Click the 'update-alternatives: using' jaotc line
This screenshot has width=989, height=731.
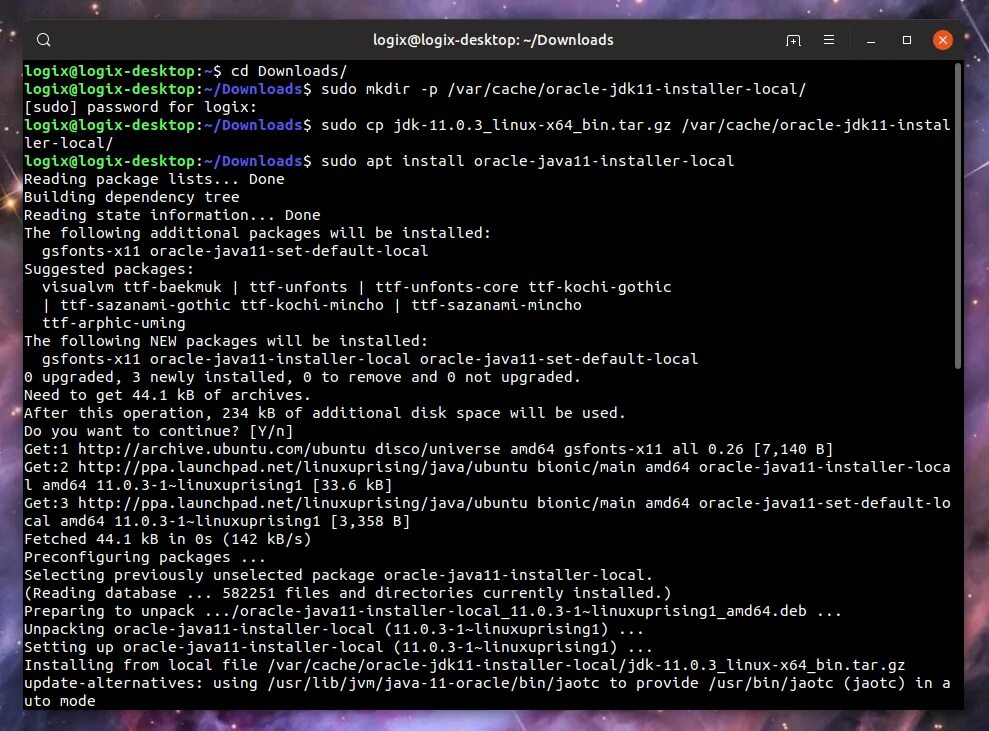point(487,692)
